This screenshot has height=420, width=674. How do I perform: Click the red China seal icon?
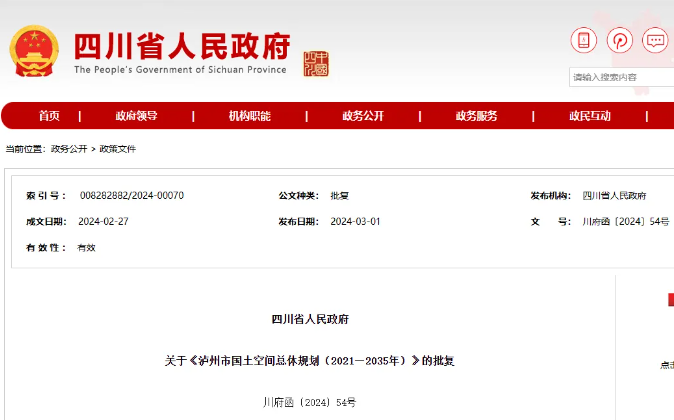tap(315, 63)
